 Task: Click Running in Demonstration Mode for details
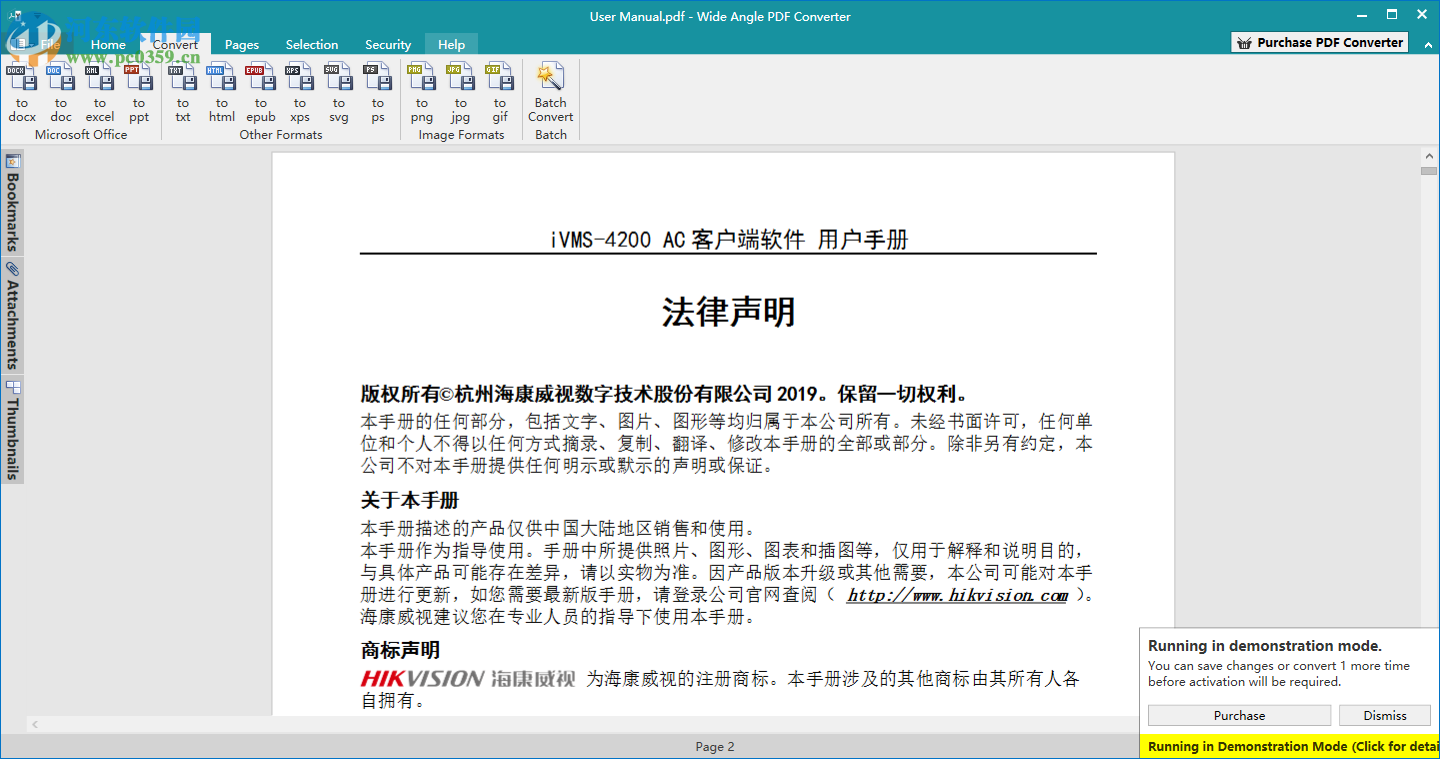pos(1290,746)
